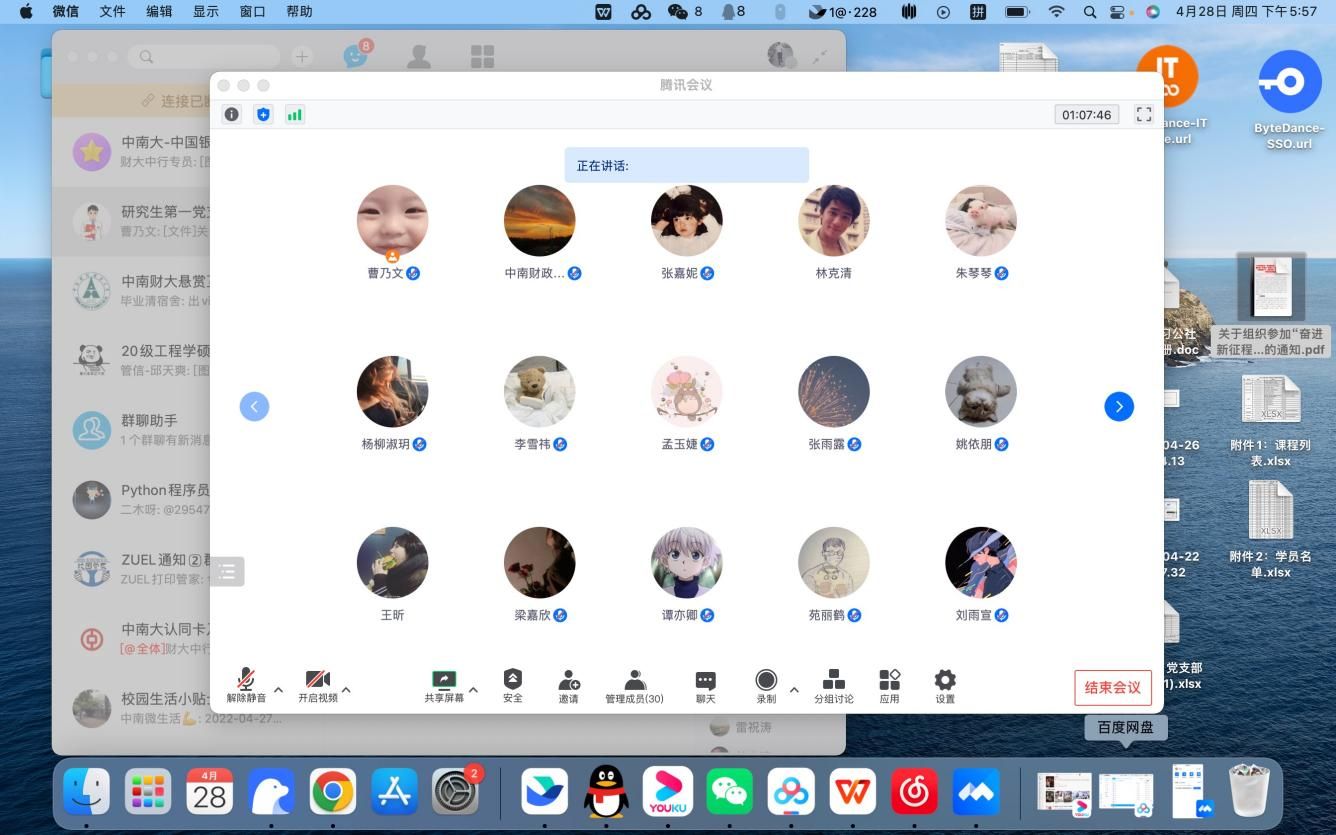Go to next page of participants

pos(1118,406)
